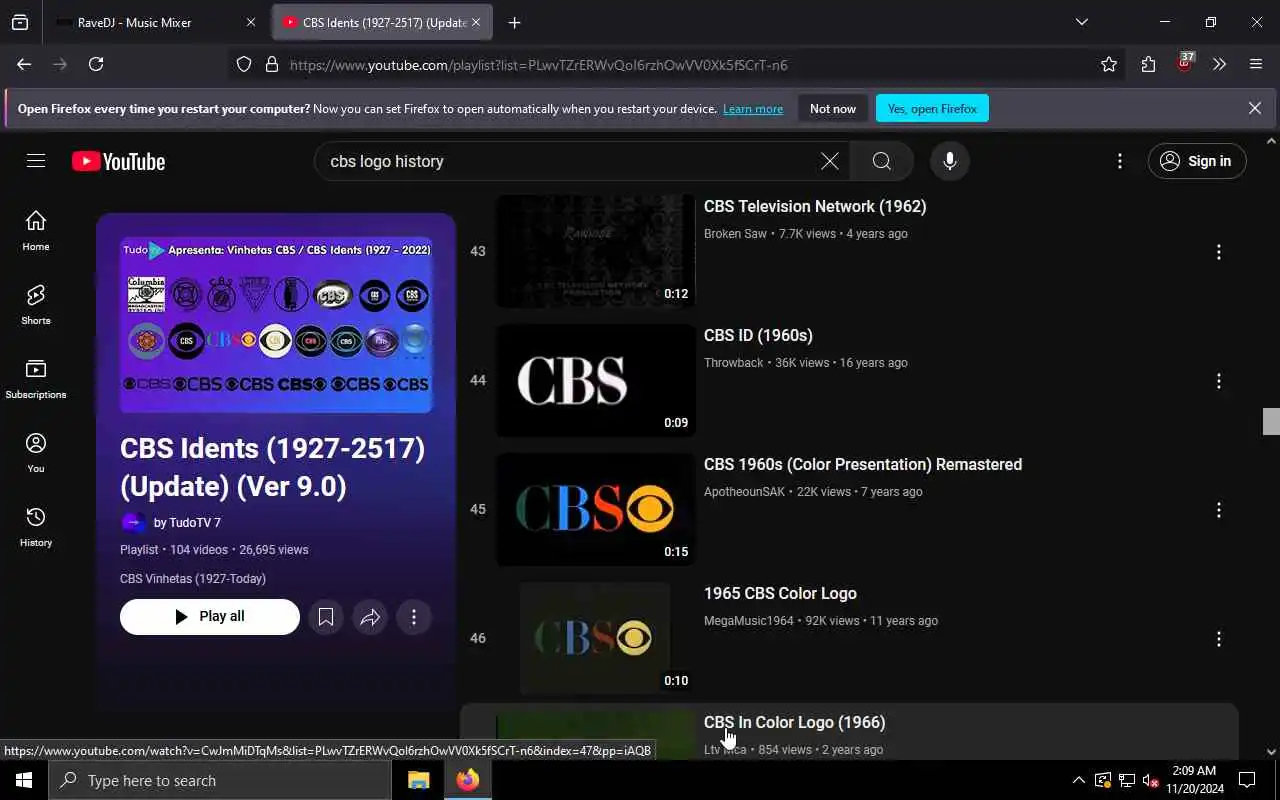Open the extension with 37 badge
1280x800 pixels.
click(1184, 63)
